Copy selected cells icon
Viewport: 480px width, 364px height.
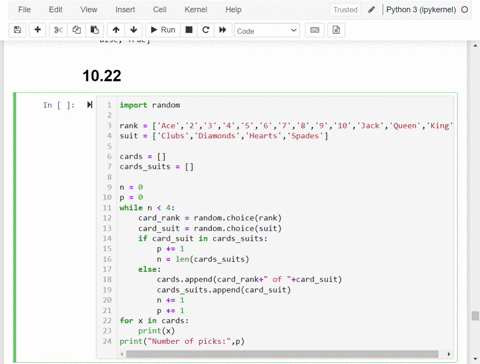(77, 30)
